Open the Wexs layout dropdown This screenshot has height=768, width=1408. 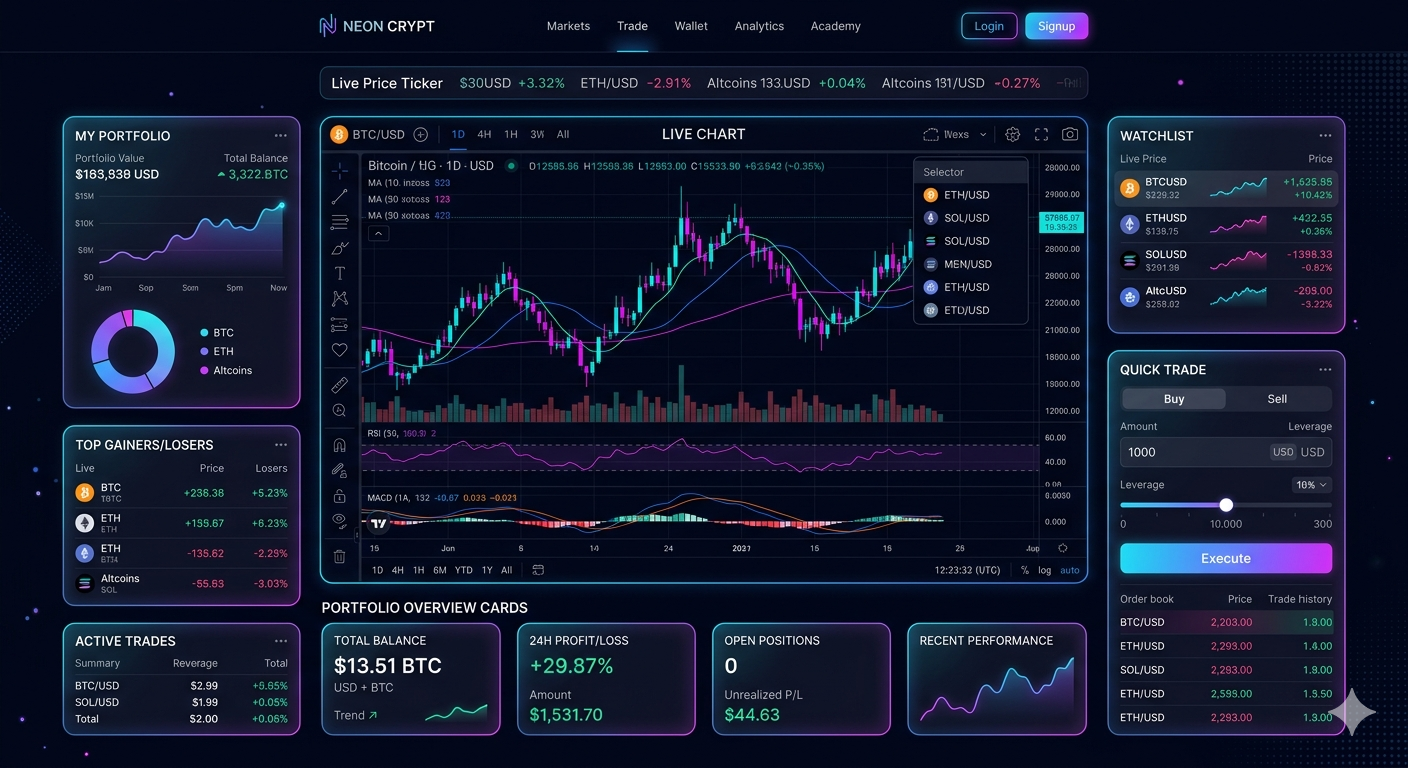[x=955, y=134]
